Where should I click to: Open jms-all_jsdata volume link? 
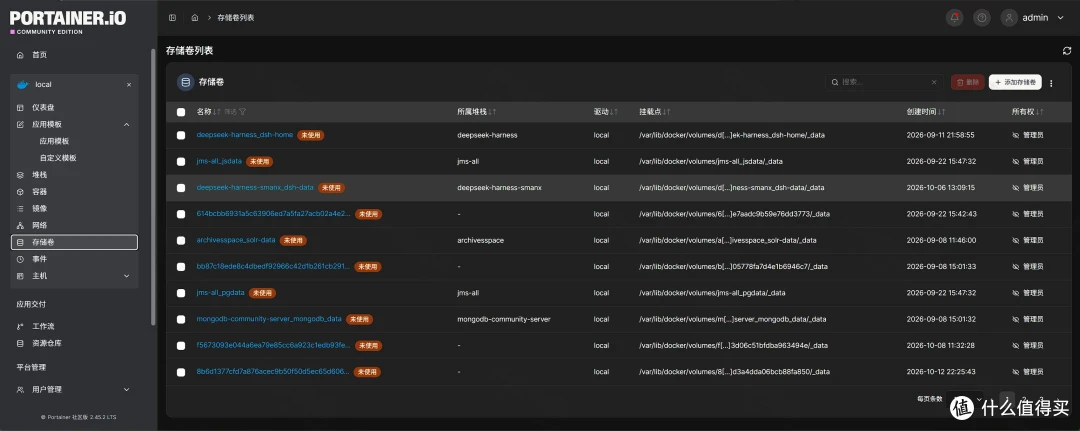click(219, 161)
